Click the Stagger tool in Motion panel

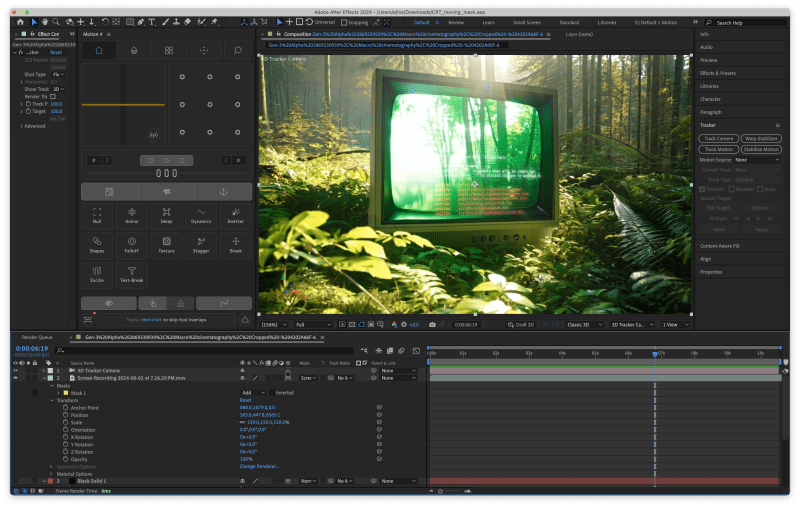201,245
